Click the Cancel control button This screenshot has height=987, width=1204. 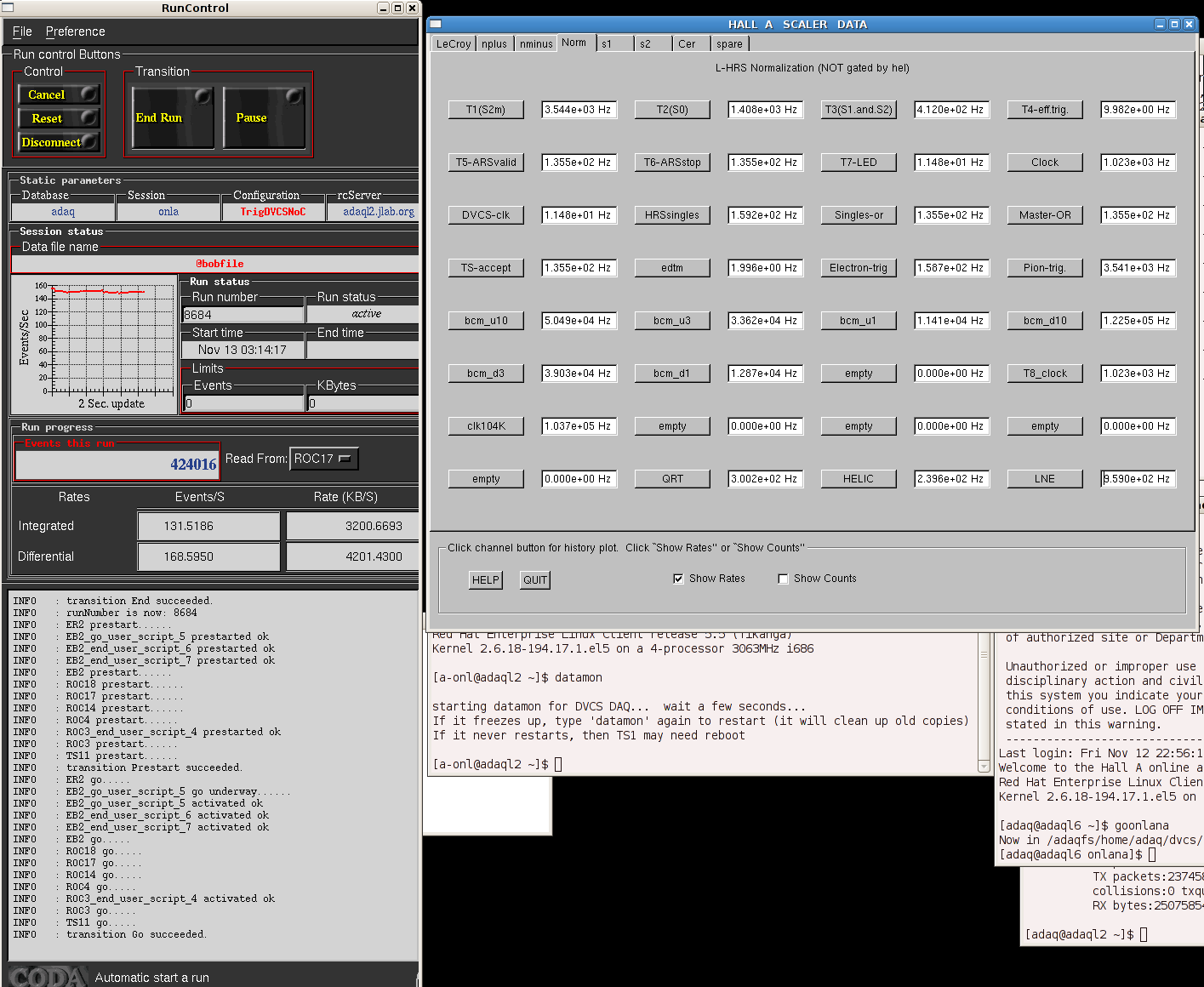[x=59, y=94]
